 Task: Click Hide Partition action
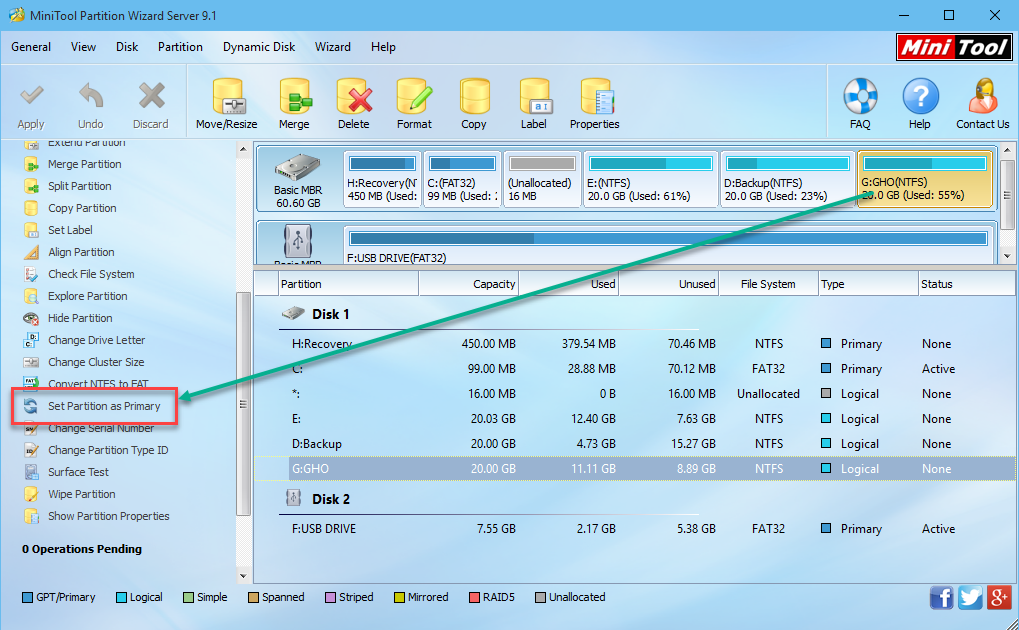[80, 318]
